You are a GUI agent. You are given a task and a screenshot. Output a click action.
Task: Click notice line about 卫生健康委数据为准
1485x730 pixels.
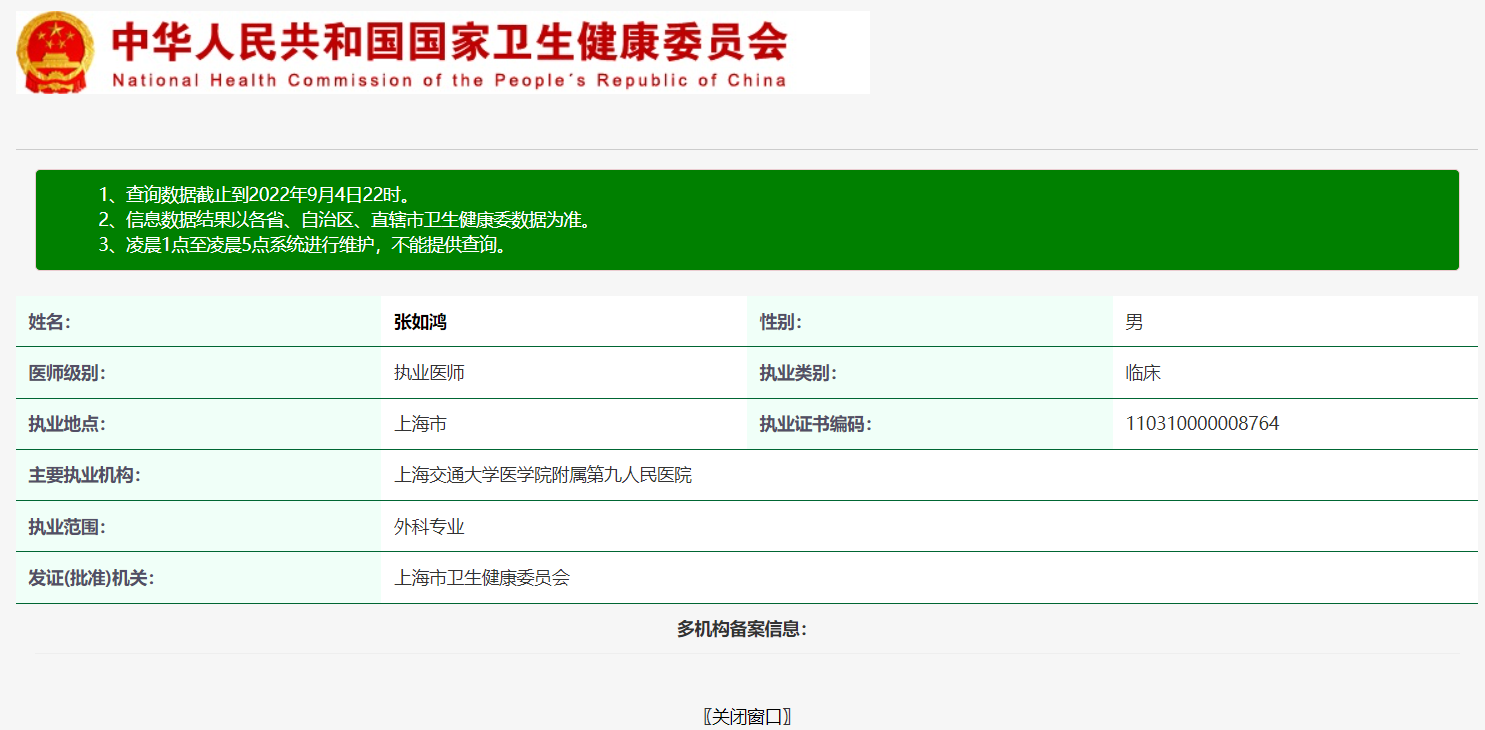pyautogui.click(x=346, y=220)
